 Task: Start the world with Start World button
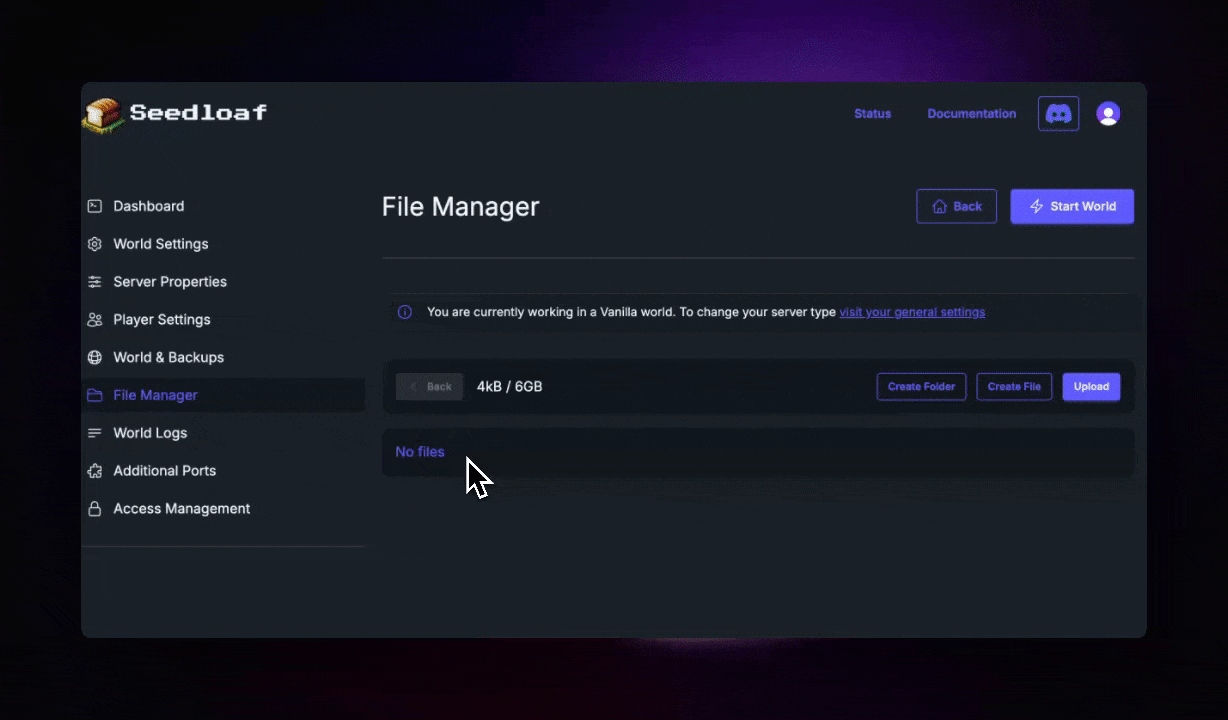pyautogui.click(x=1072, y=206)
